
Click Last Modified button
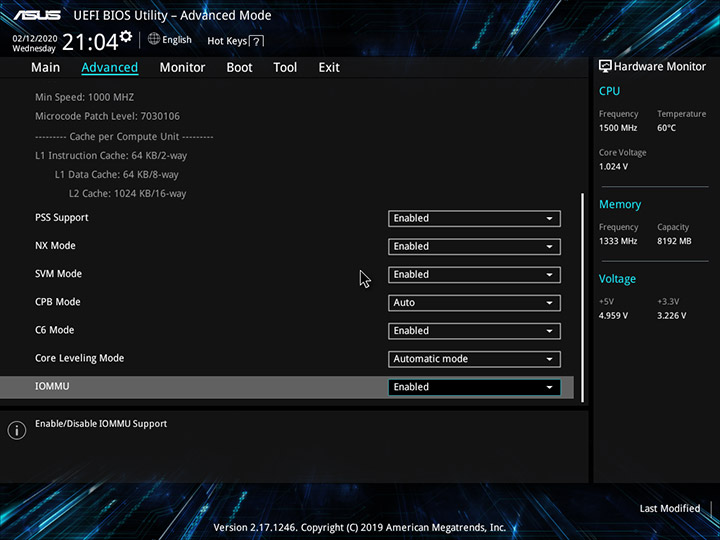669,508
